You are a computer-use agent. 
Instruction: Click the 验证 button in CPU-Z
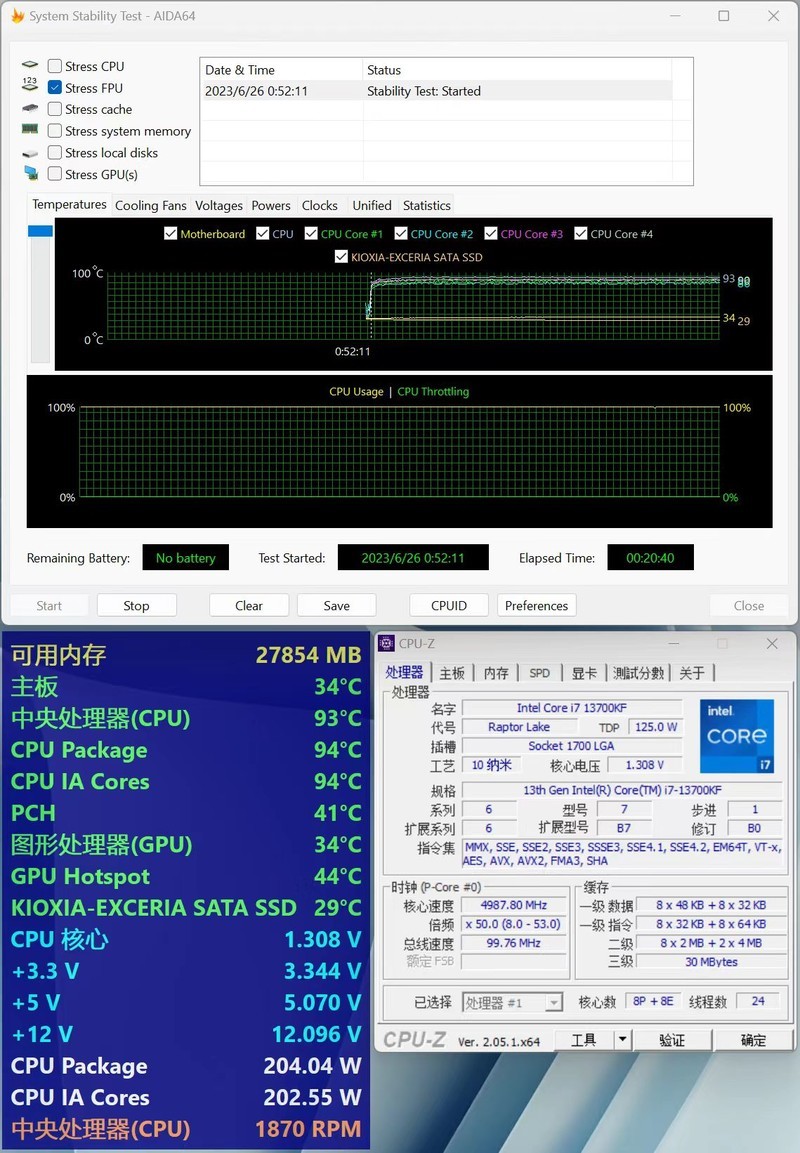672,1039
